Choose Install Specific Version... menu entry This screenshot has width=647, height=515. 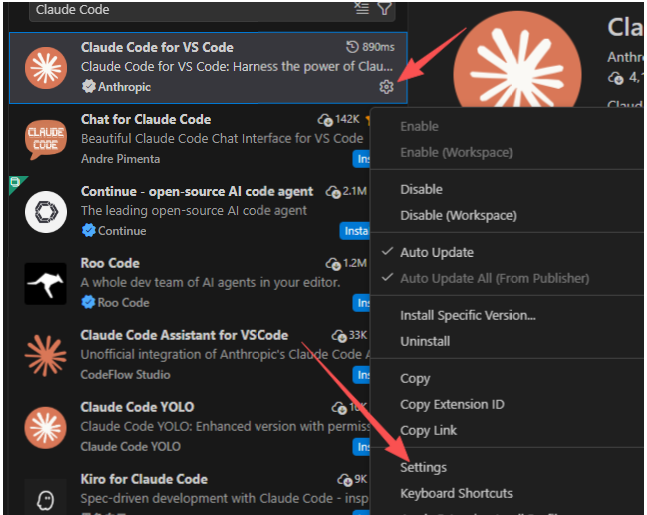pos(468,316)
